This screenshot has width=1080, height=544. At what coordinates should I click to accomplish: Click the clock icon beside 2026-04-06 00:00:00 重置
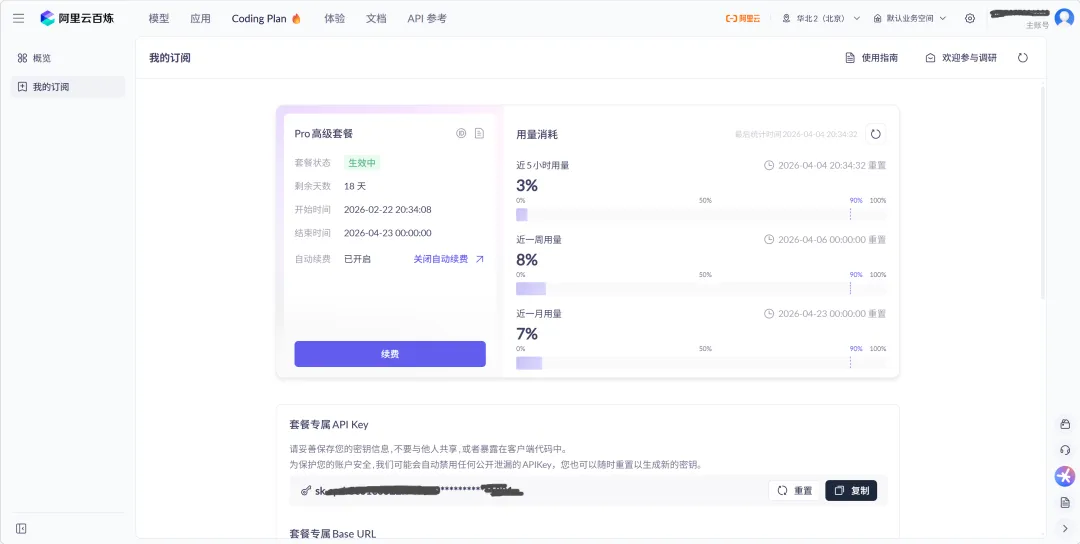pyautogui.click(x=769, y=240)
